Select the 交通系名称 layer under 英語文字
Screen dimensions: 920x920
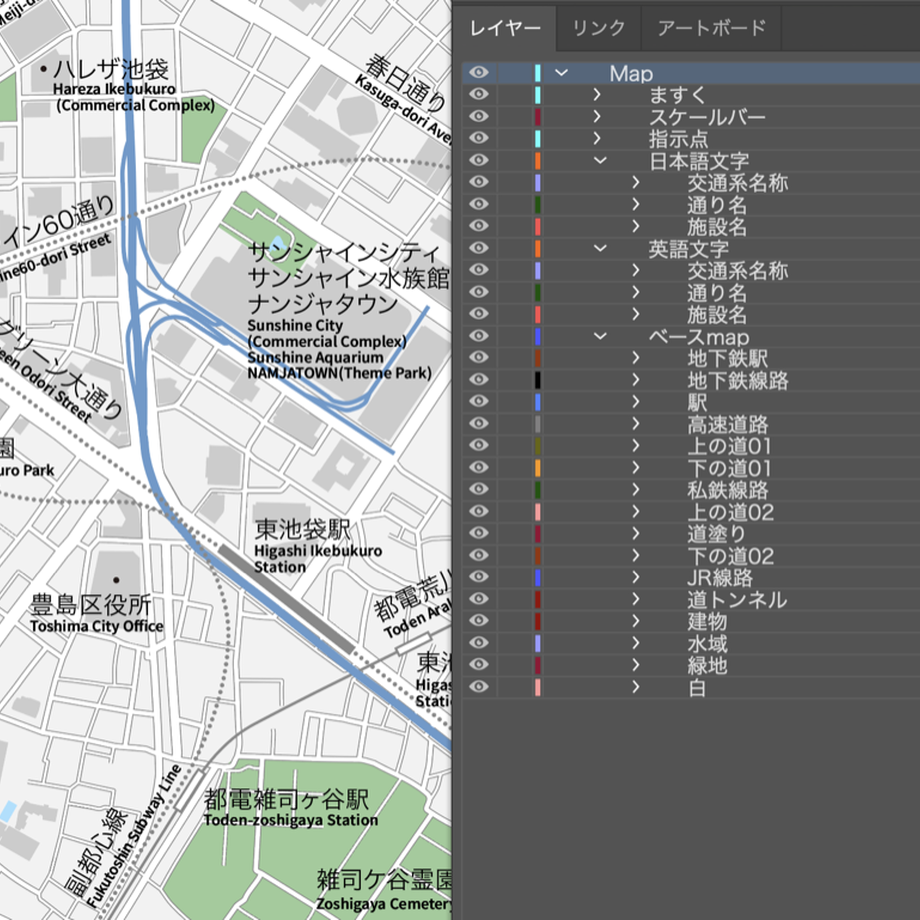pyautogui.click(x=738, y=270)
